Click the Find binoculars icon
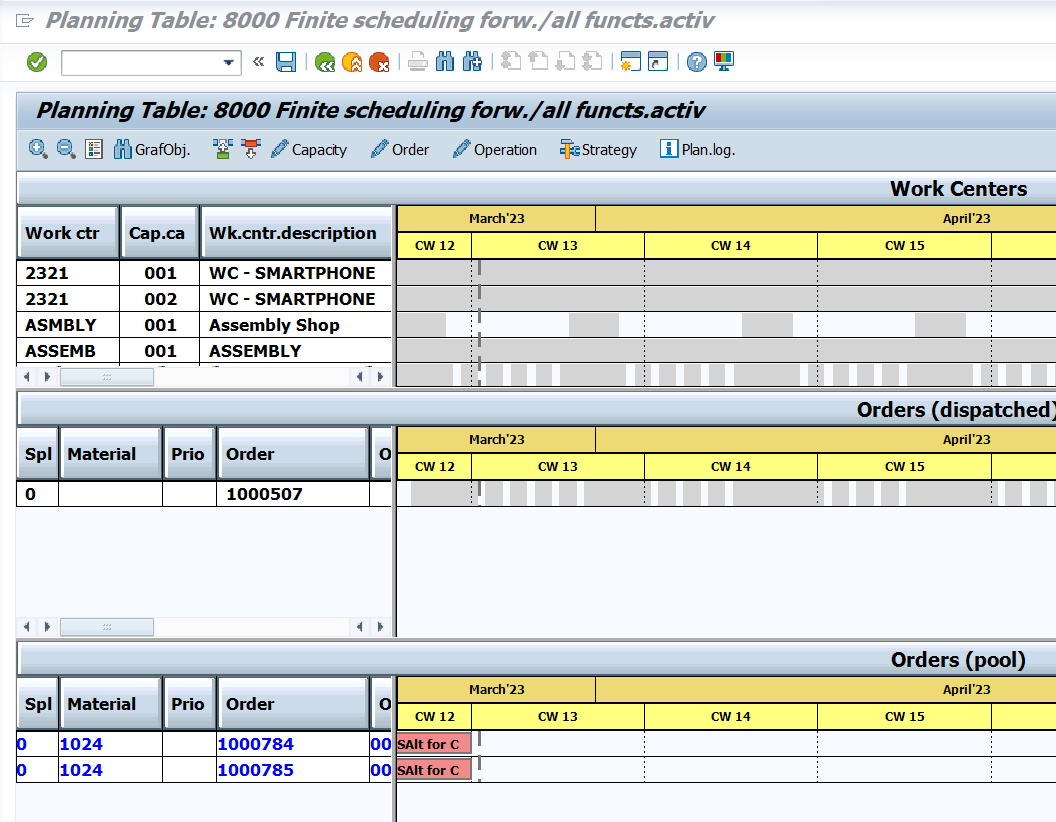The width and height of the screenshot is (1056, 822). (x=444, y=61)
